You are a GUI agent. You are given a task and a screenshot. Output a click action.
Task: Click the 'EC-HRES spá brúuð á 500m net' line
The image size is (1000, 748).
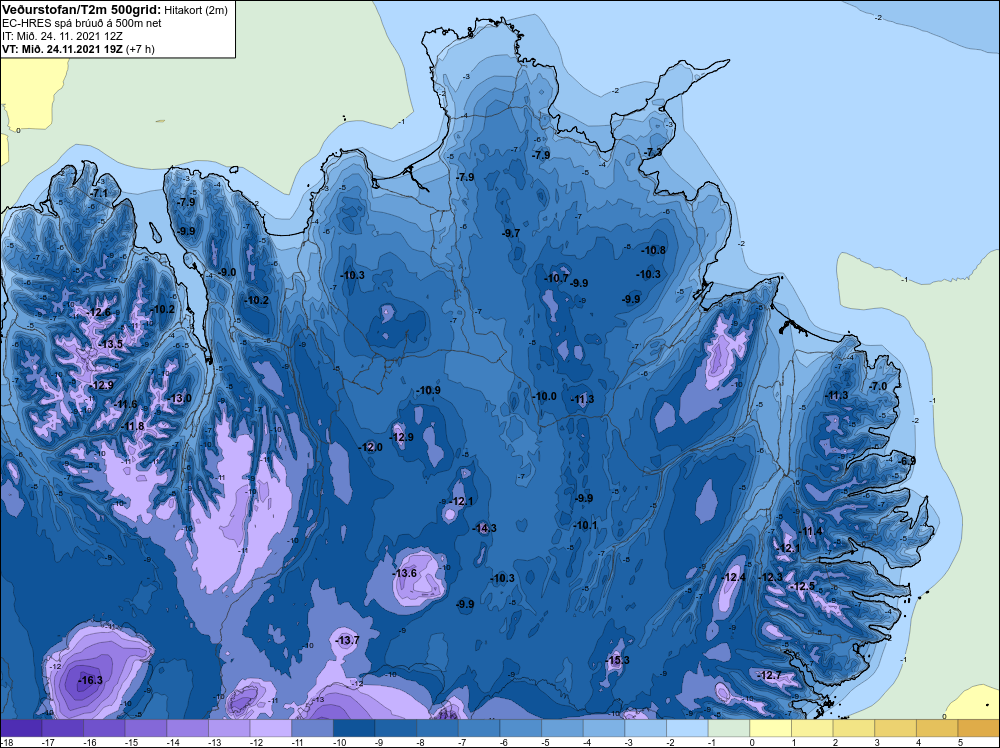(82, 23)
